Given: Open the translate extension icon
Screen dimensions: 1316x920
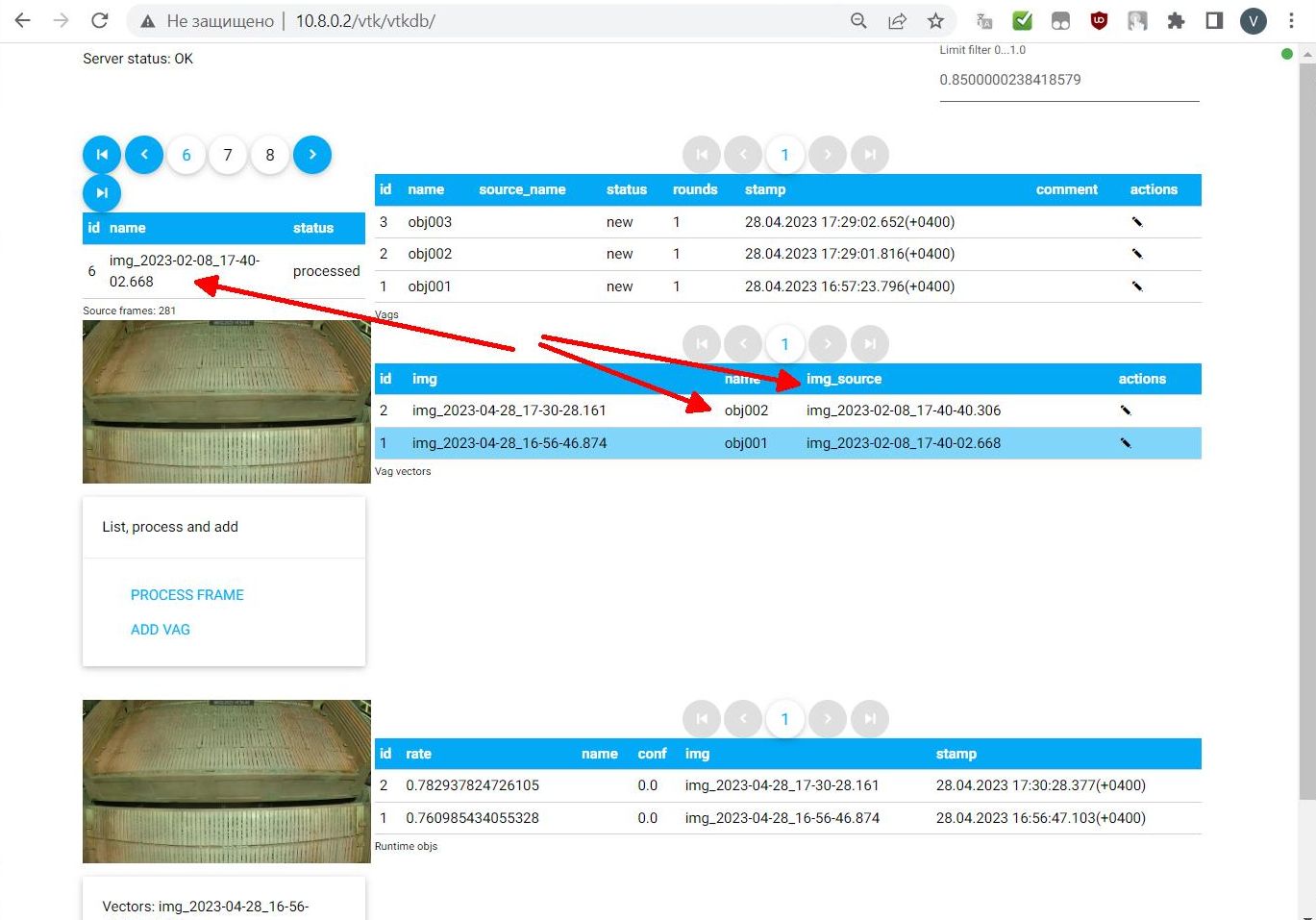Looking at the screenshot, I should tap(984, 21).
